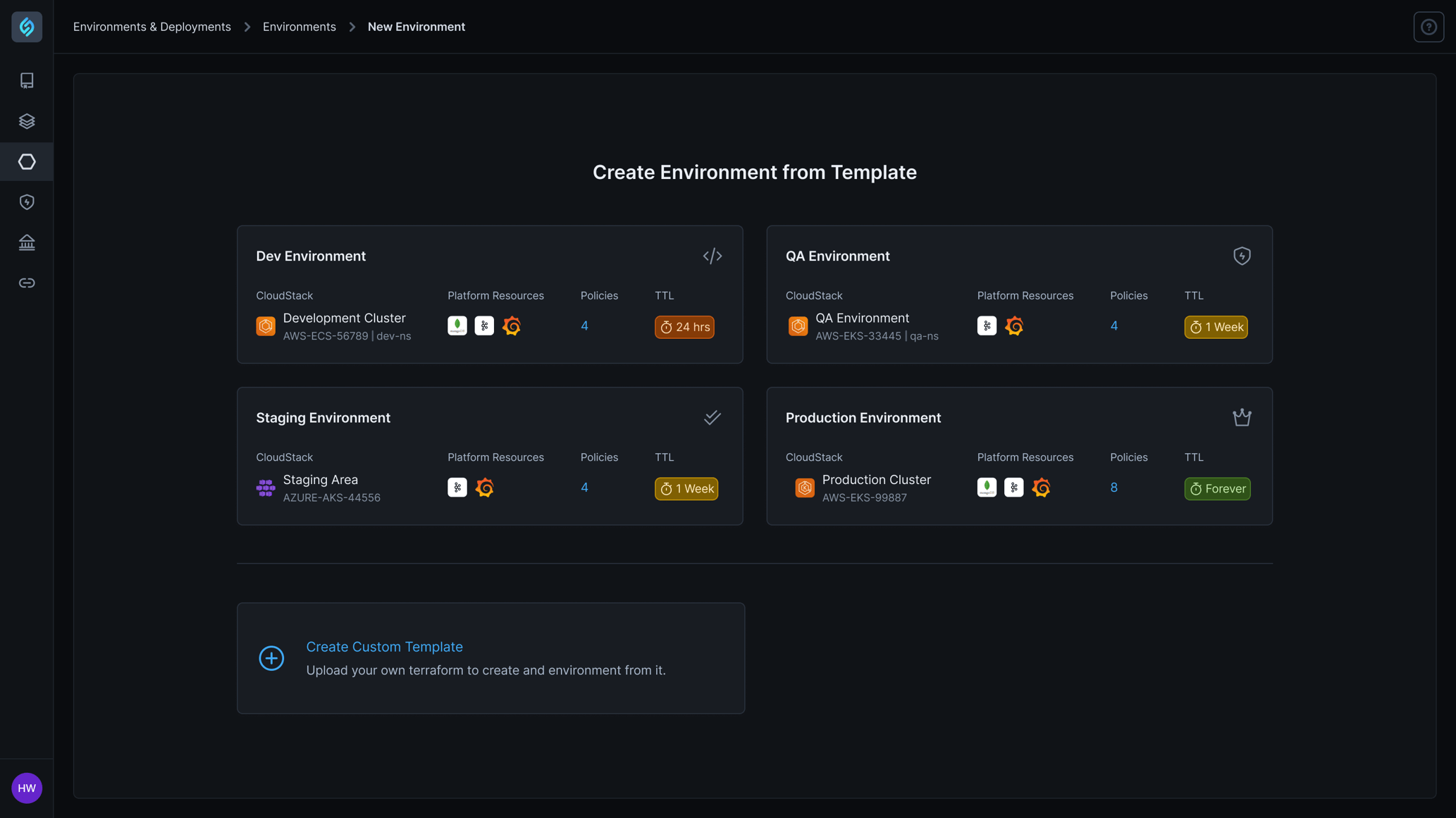Open Create Custom Template link

[384, 647]
